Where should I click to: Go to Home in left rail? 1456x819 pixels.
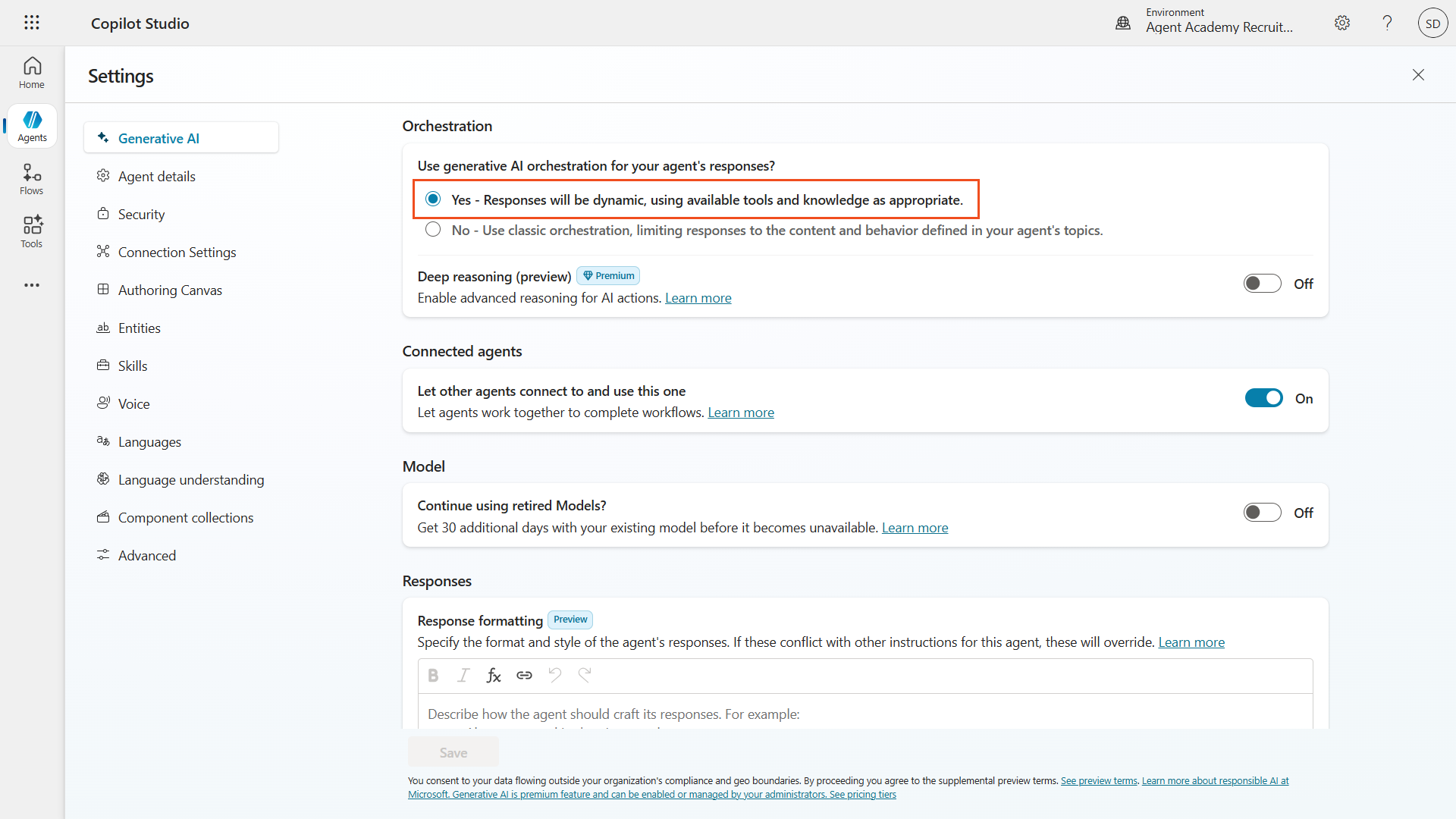(x=32, y=73)
